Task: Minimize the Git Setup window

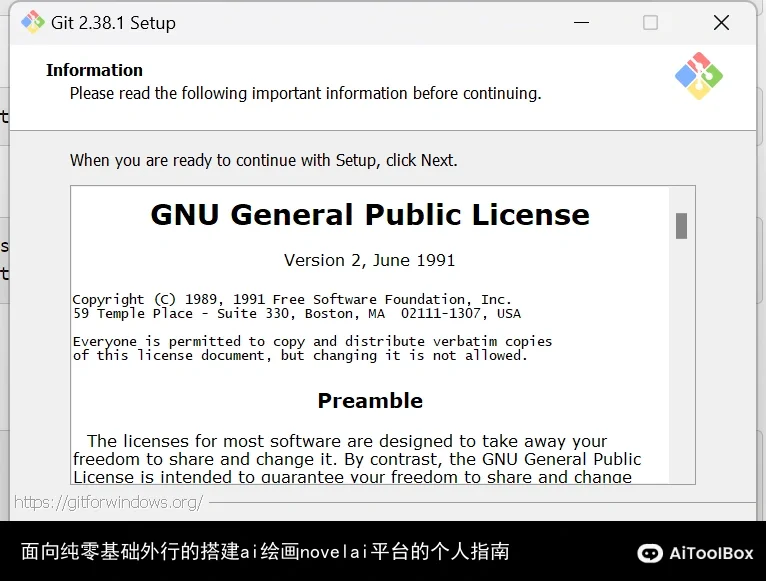Action: pos(581,22)
